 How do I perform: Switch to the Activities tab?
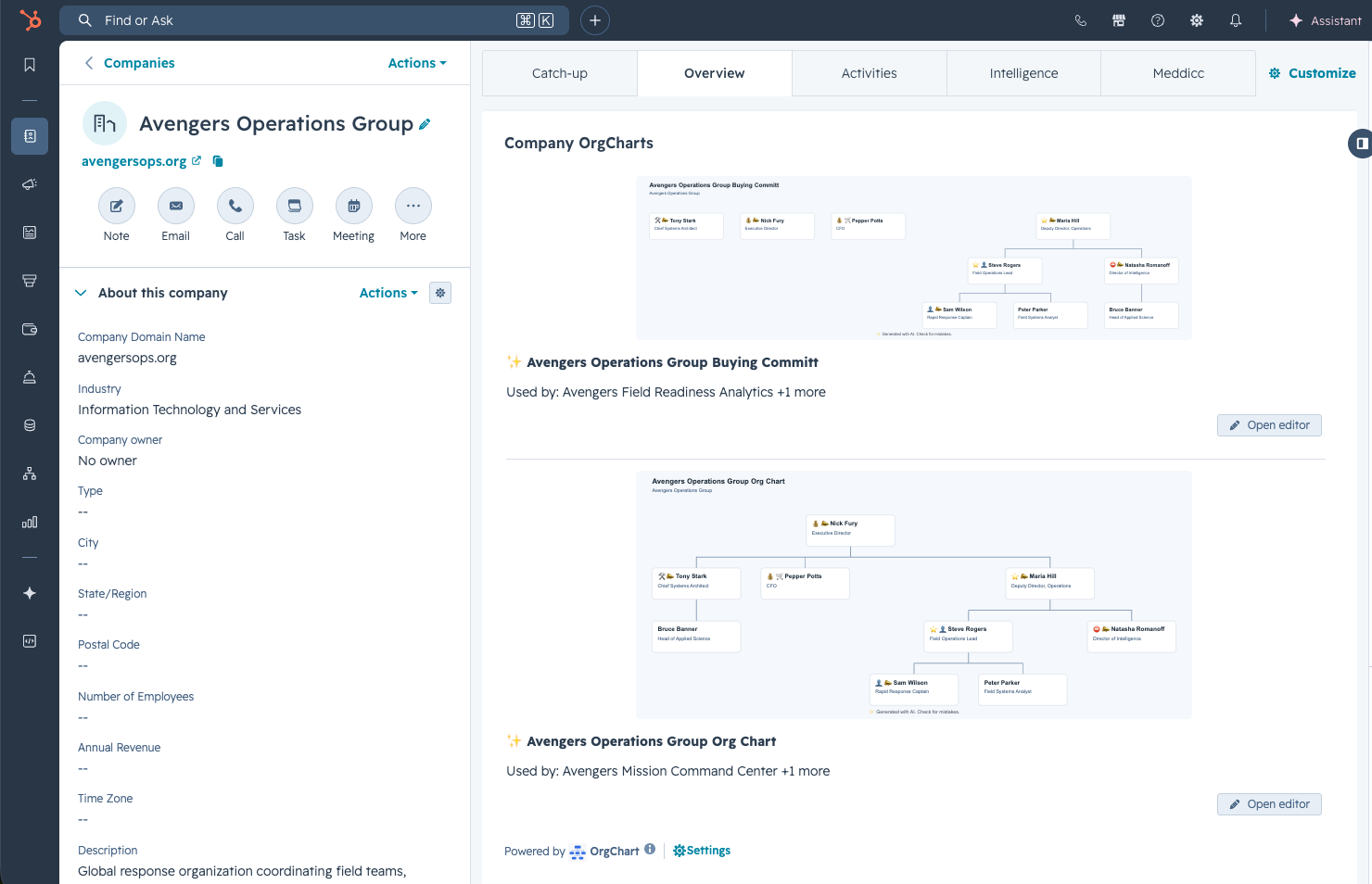coord(870,73)
